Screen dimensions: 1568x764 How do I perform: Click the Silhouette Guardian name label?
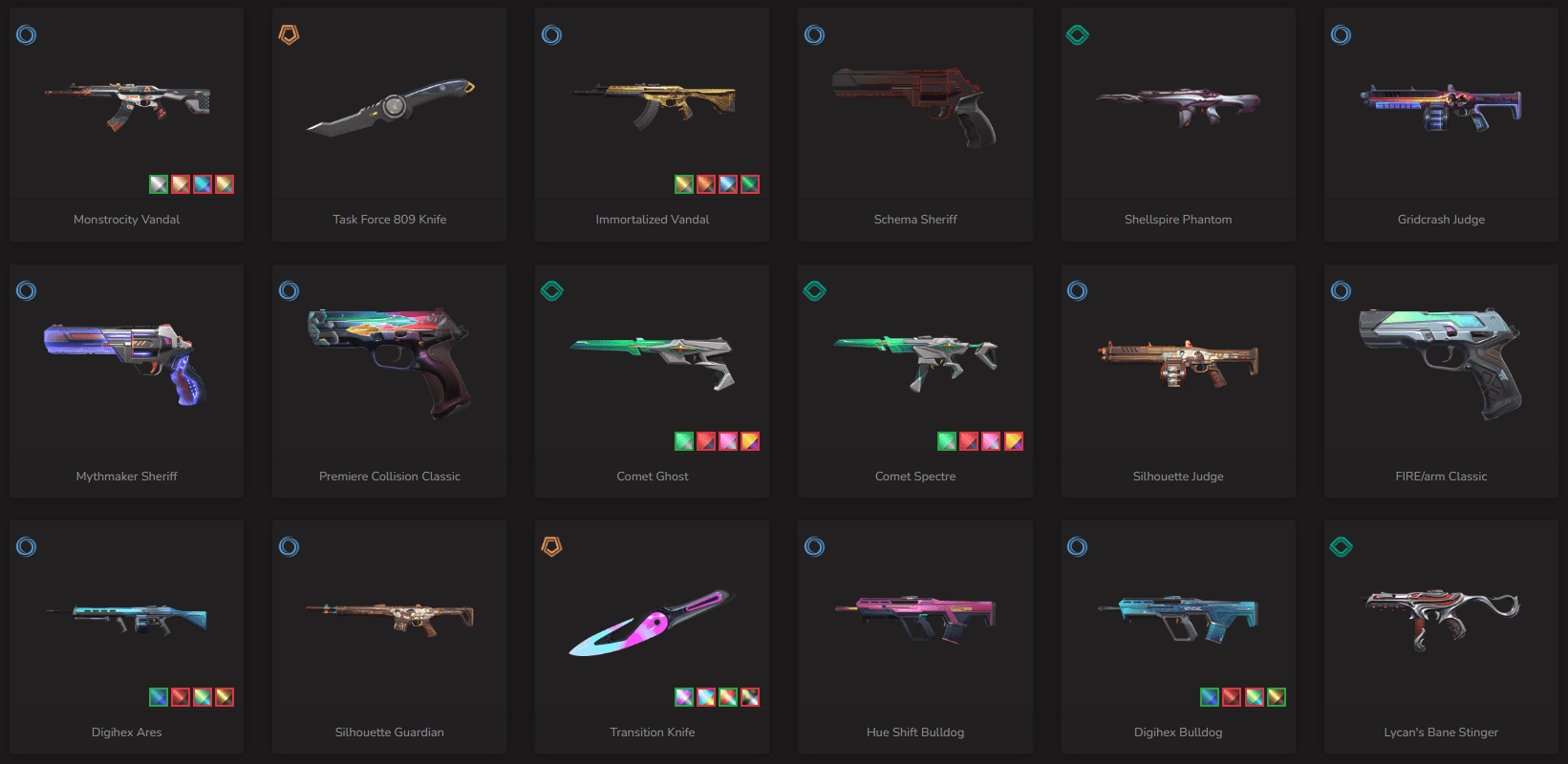coord(389,732)
